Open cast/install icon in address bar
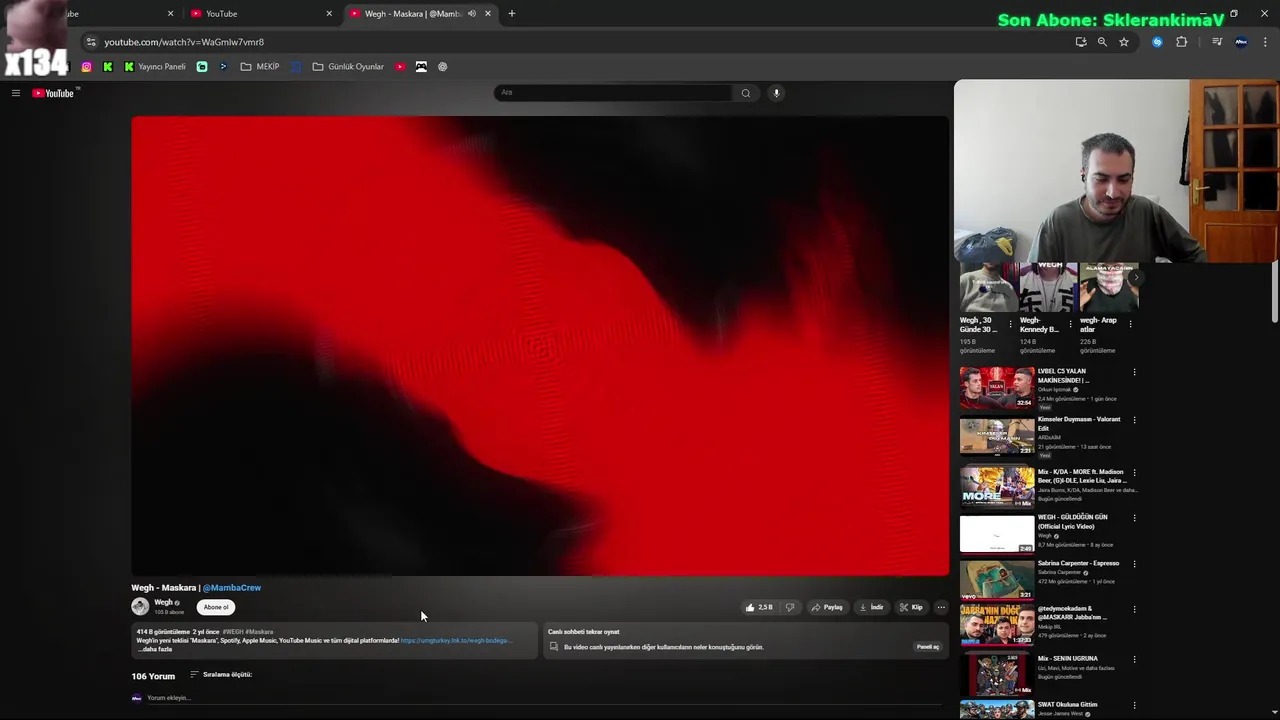 click(1081, 42)
